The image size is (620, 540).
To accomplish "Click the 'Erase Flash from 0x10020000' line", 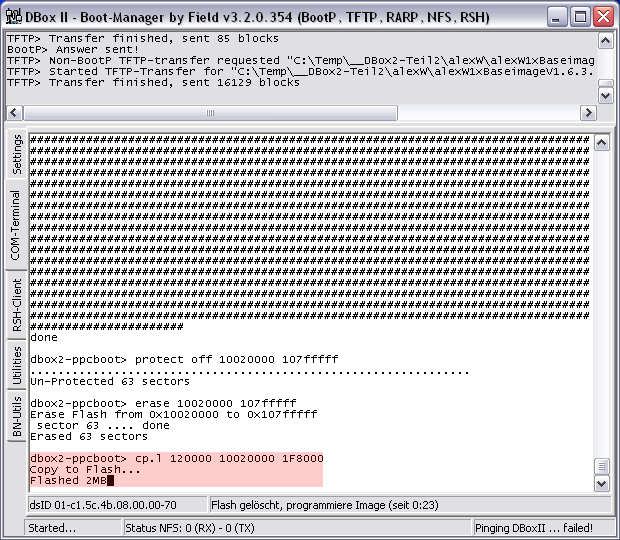I will [174, 415].
